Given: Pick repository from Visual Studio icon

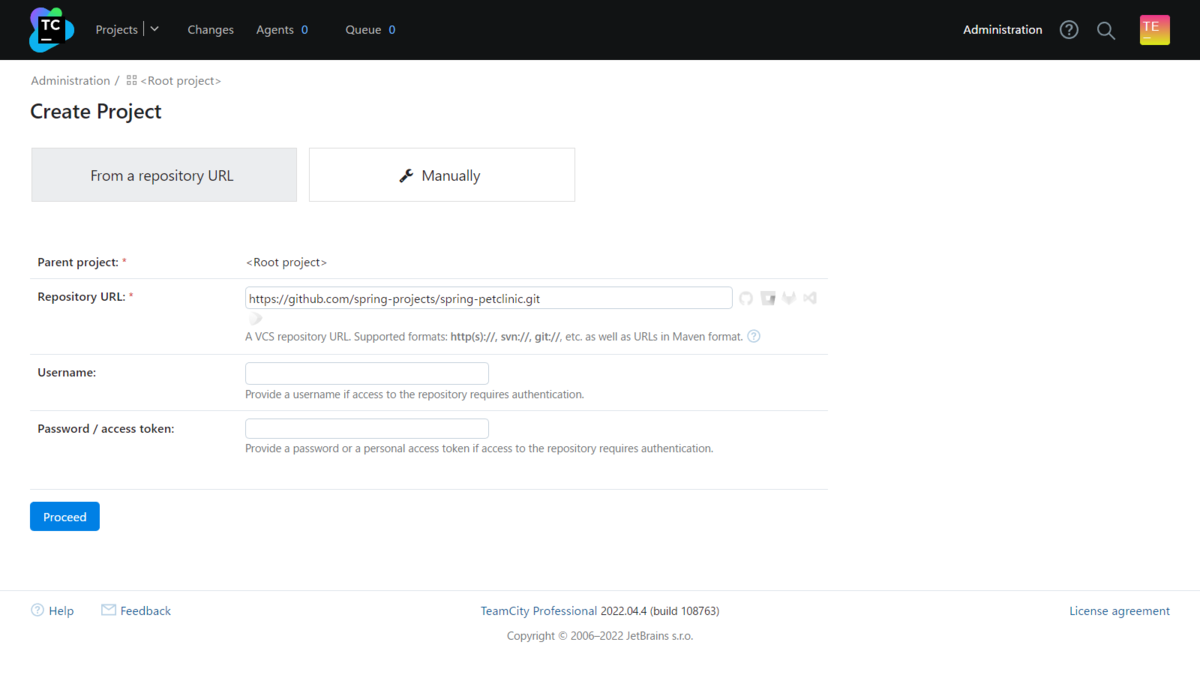Looking at the screenshot, I should coord(810,298).
